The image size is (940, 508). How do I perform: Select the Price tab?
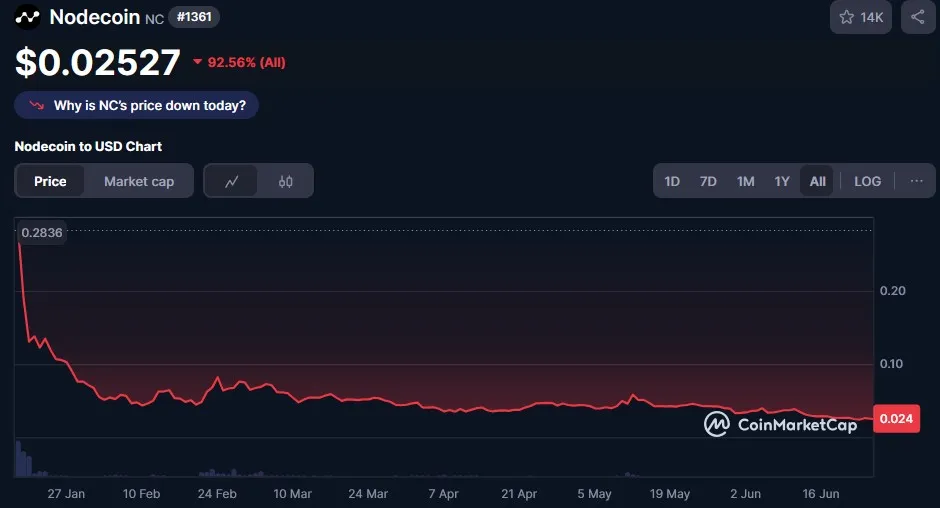click(50, 181)
